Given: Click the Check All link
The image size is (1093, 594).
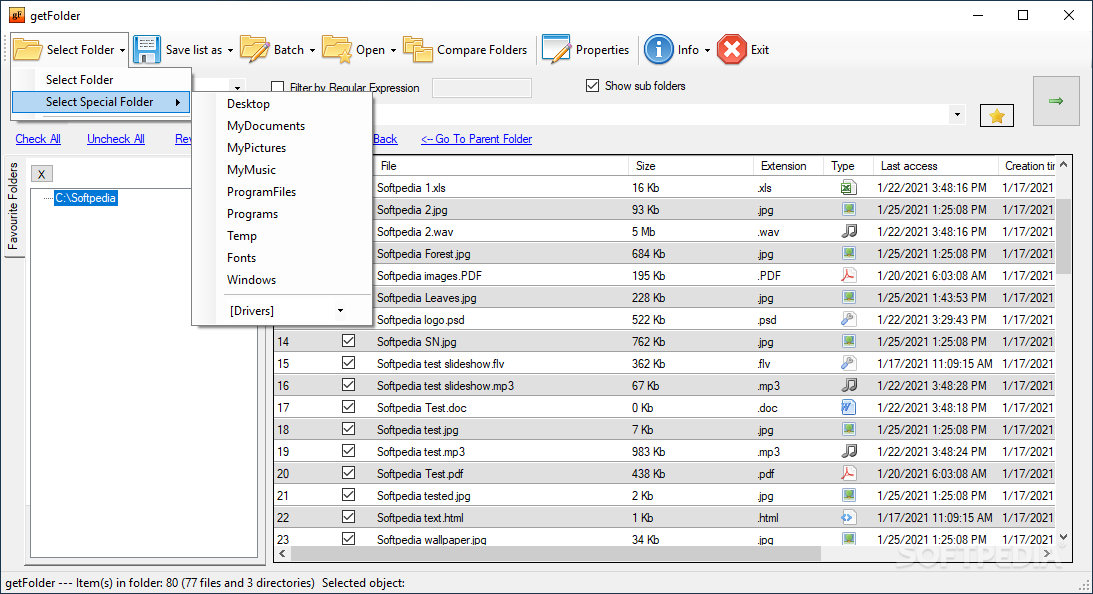Looking at the screenshot, I should [38, 139].
